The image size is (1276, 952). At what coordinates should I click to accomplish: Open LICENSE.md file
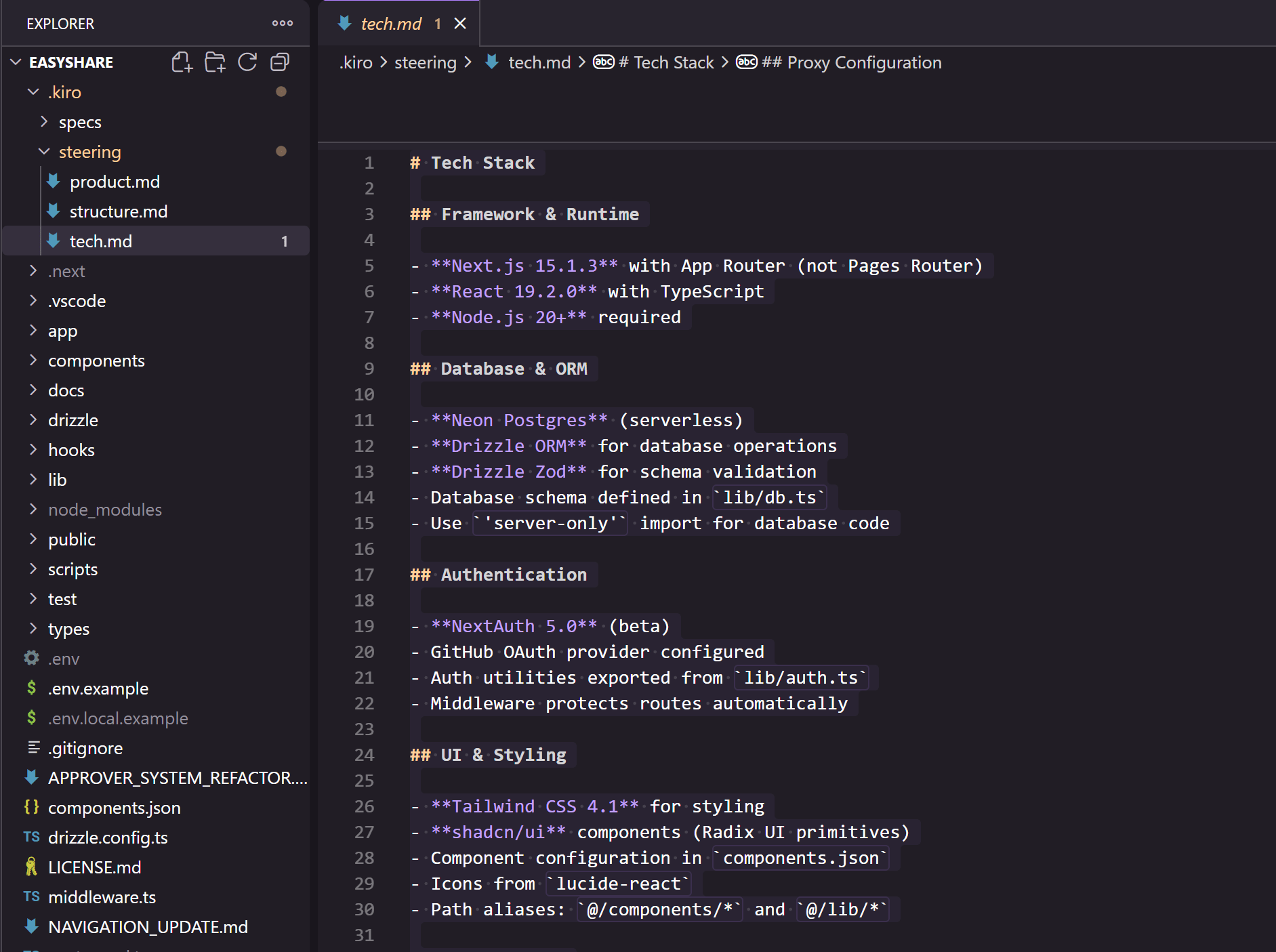(x=155, y=867)
